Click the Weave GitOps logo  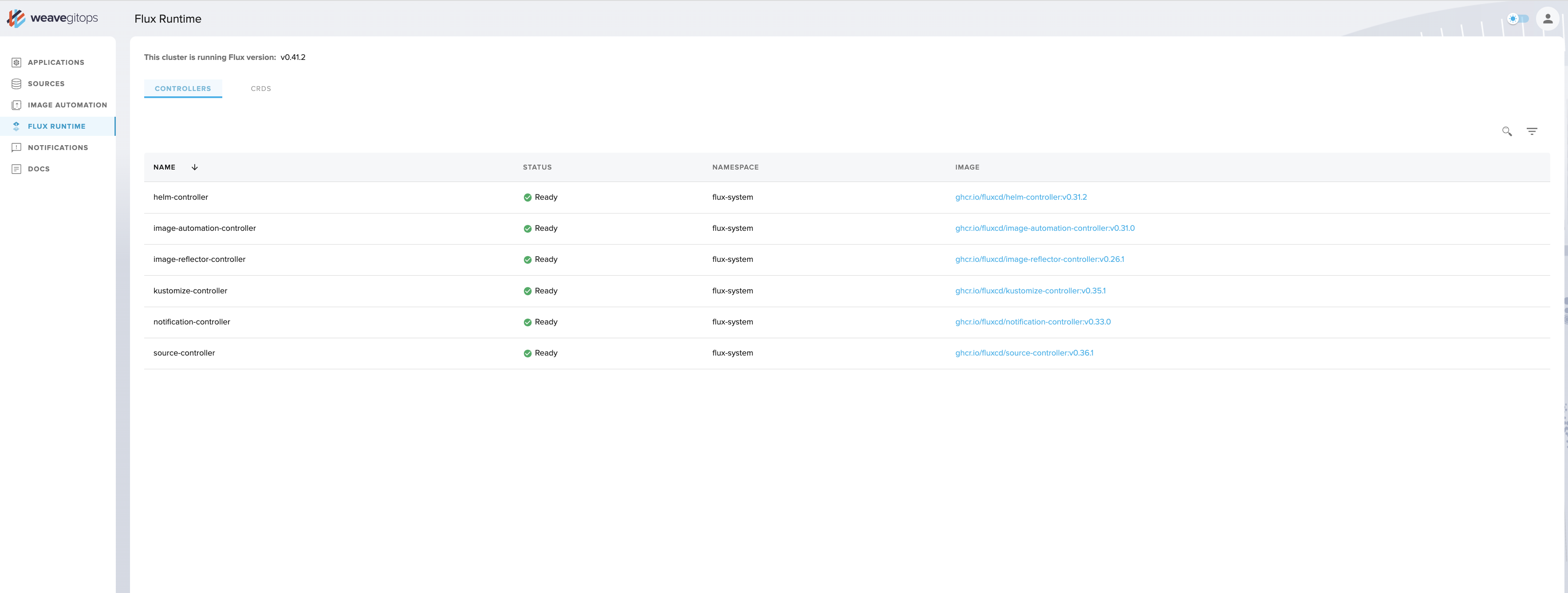pos(52,18)
